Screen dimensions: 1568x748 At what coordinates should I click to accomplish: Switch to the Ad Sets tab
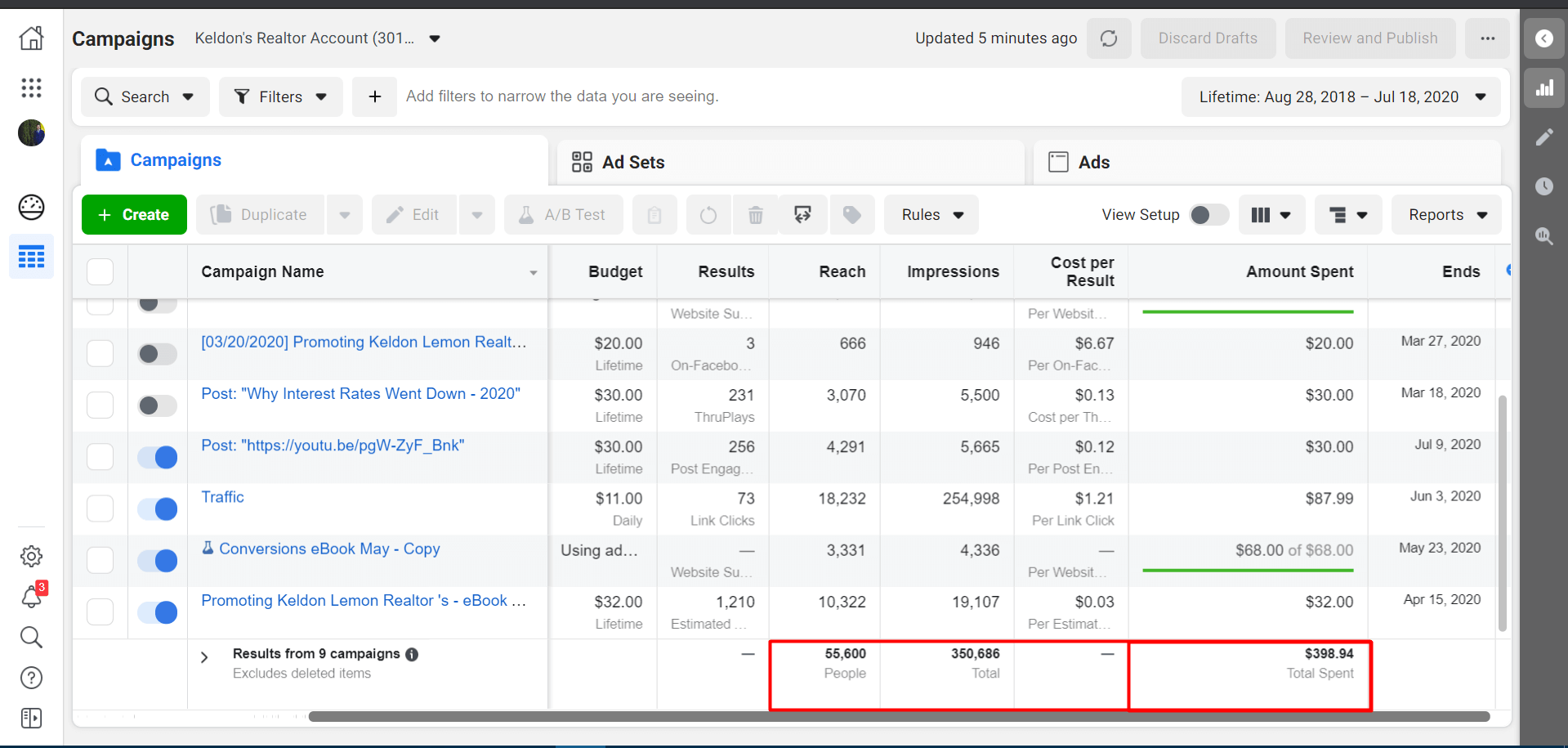tap(791, 162)
